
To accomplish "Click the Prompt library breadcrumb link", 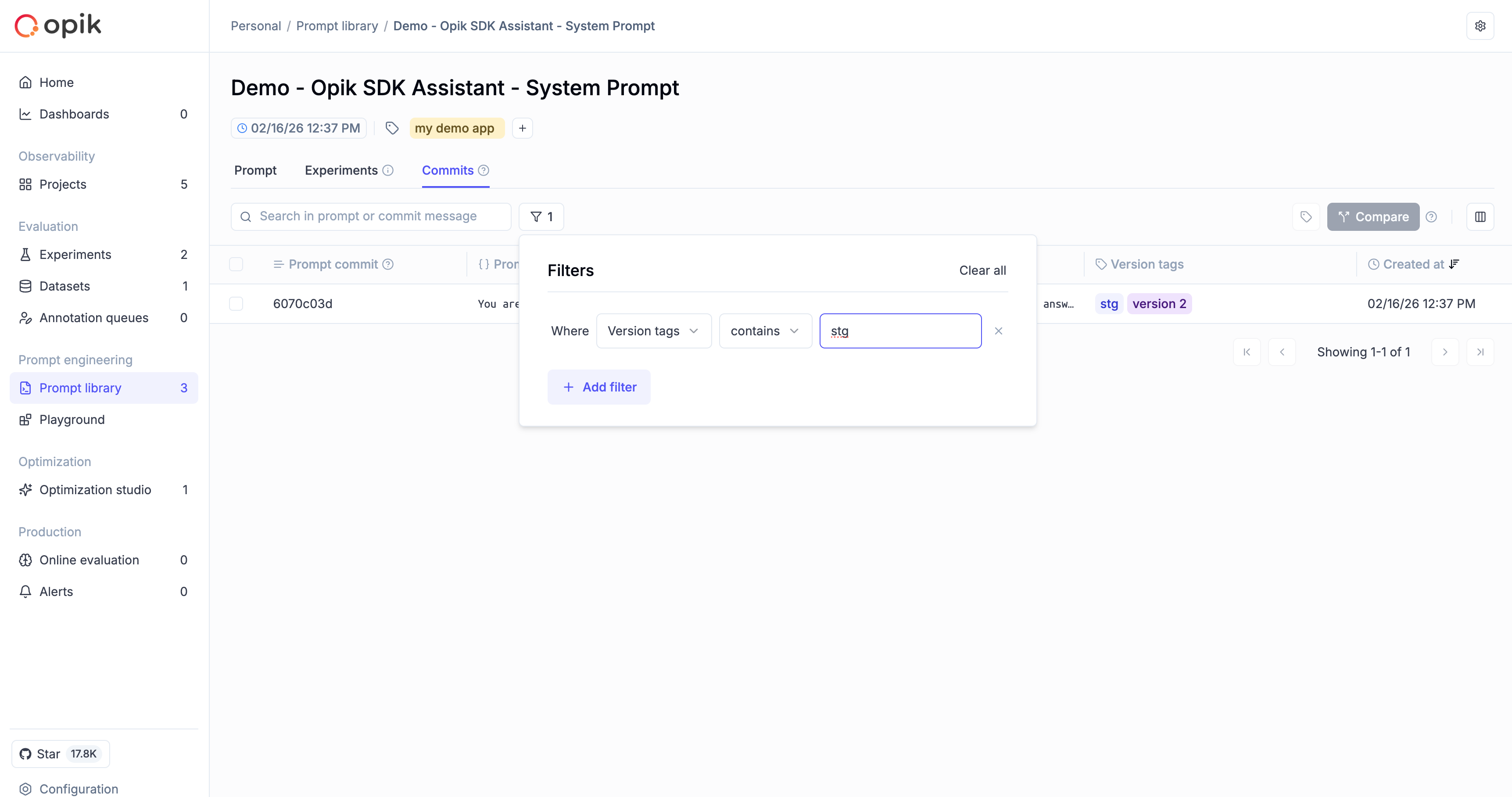I will (x=337, y=26).
